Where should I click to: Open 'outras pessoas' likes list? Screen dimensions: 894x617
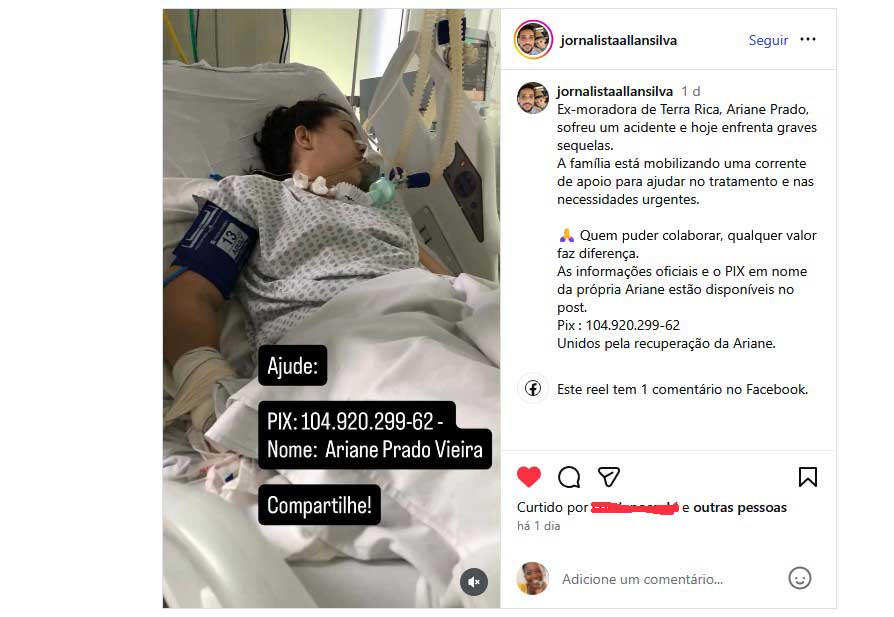pos(739,508)
